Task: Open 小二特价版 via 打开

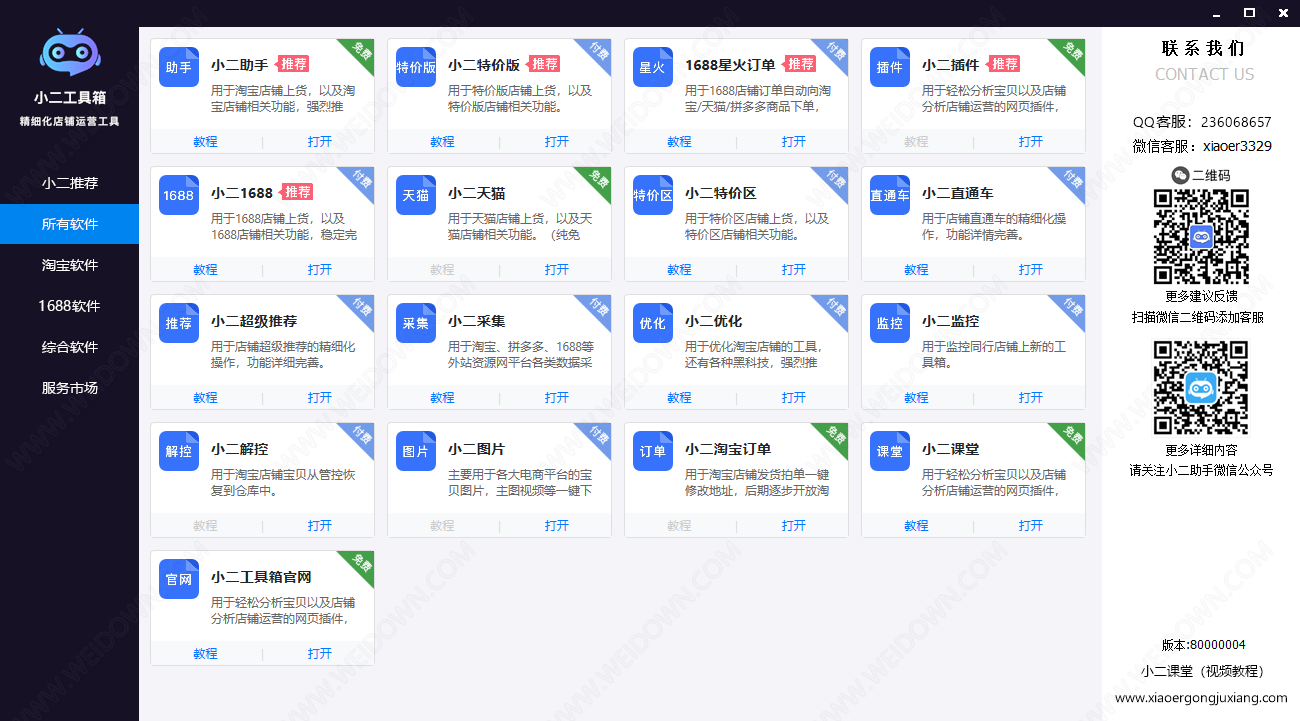Action: coord(557,141)
